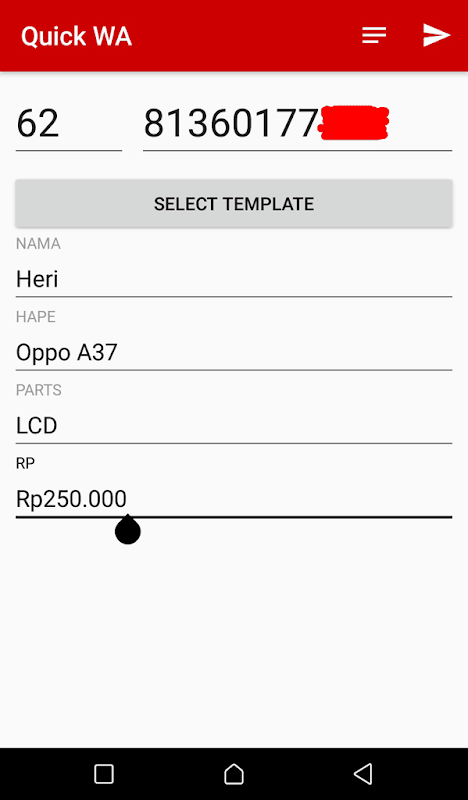Select the PARTS field containing LCD
Viewport: 468px width, 800px height.
click(234, 426)
